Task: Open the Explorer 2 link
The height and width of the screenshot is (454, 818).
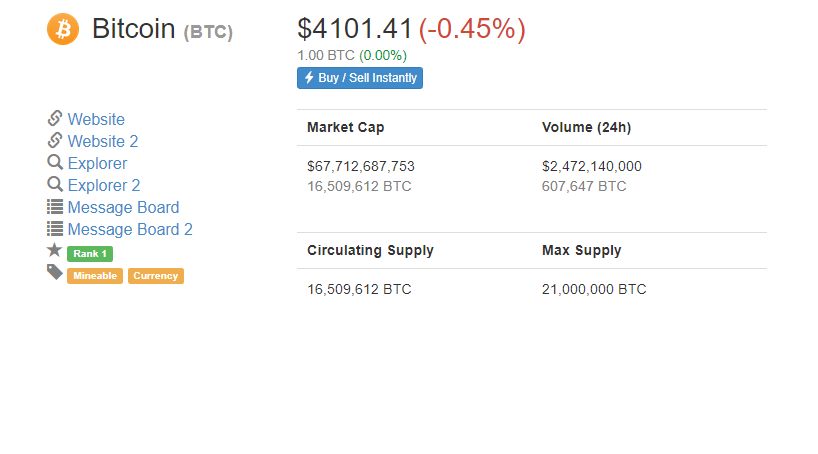Action: click(x=104, y=185)
